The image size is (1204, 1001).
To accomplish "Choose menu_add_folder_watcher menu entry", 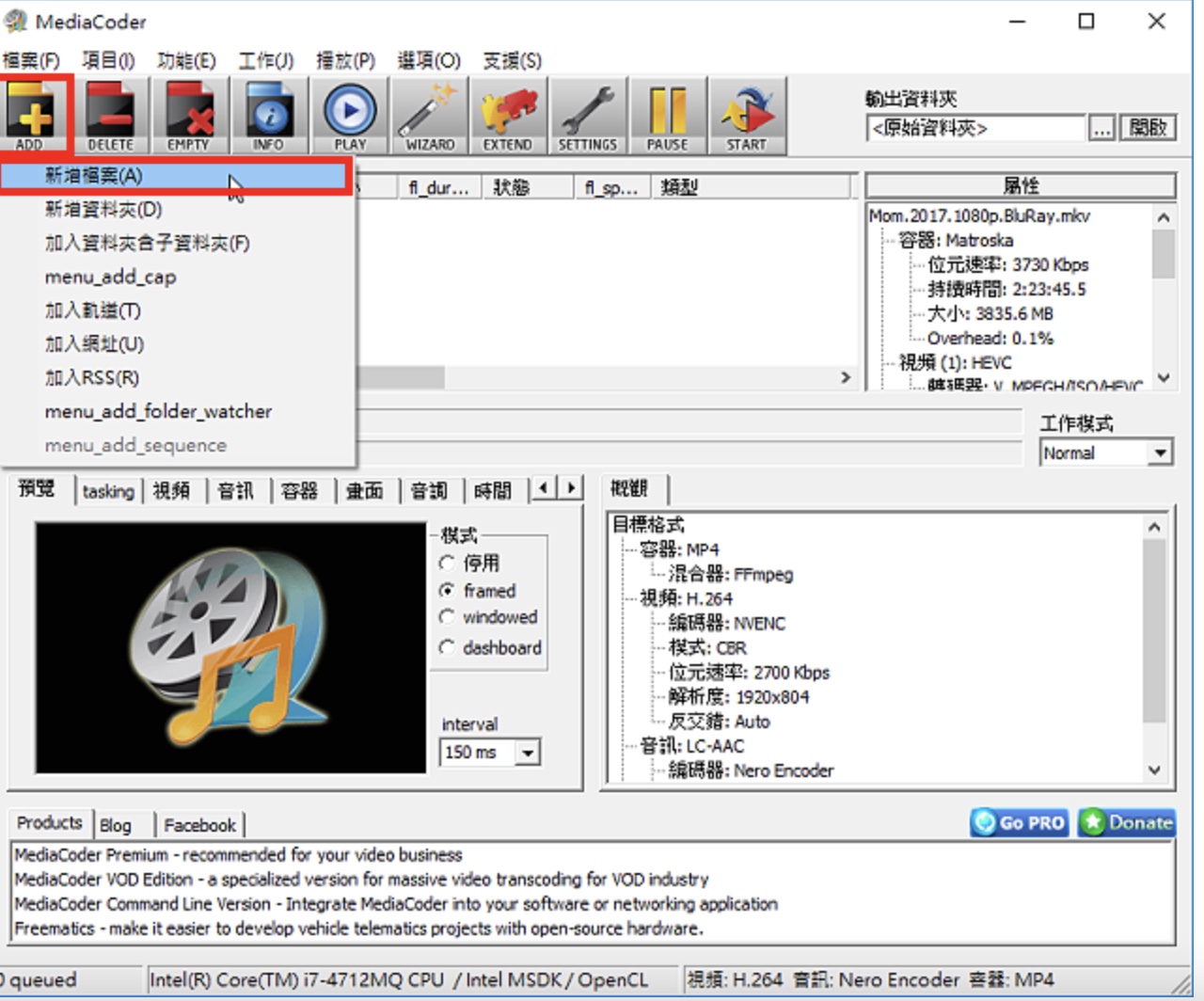I will 178,411.
